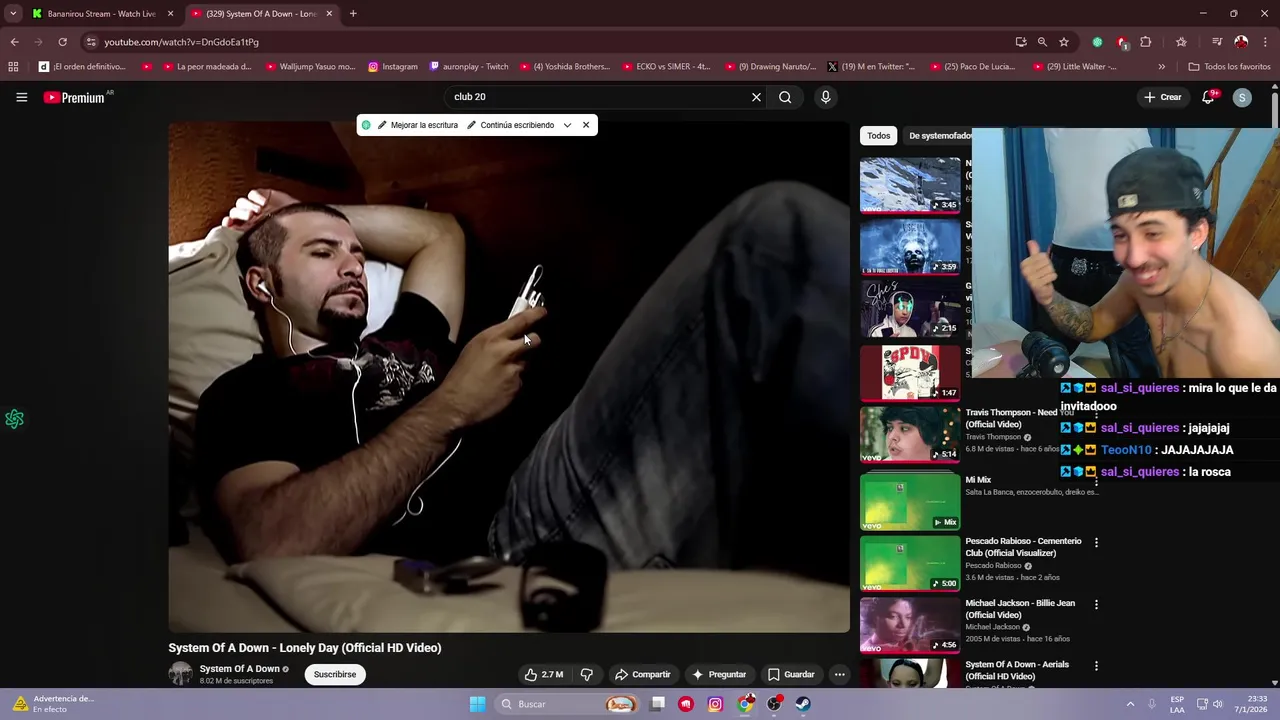Open the Chrome profile avatar

[x=1241, y=42]
